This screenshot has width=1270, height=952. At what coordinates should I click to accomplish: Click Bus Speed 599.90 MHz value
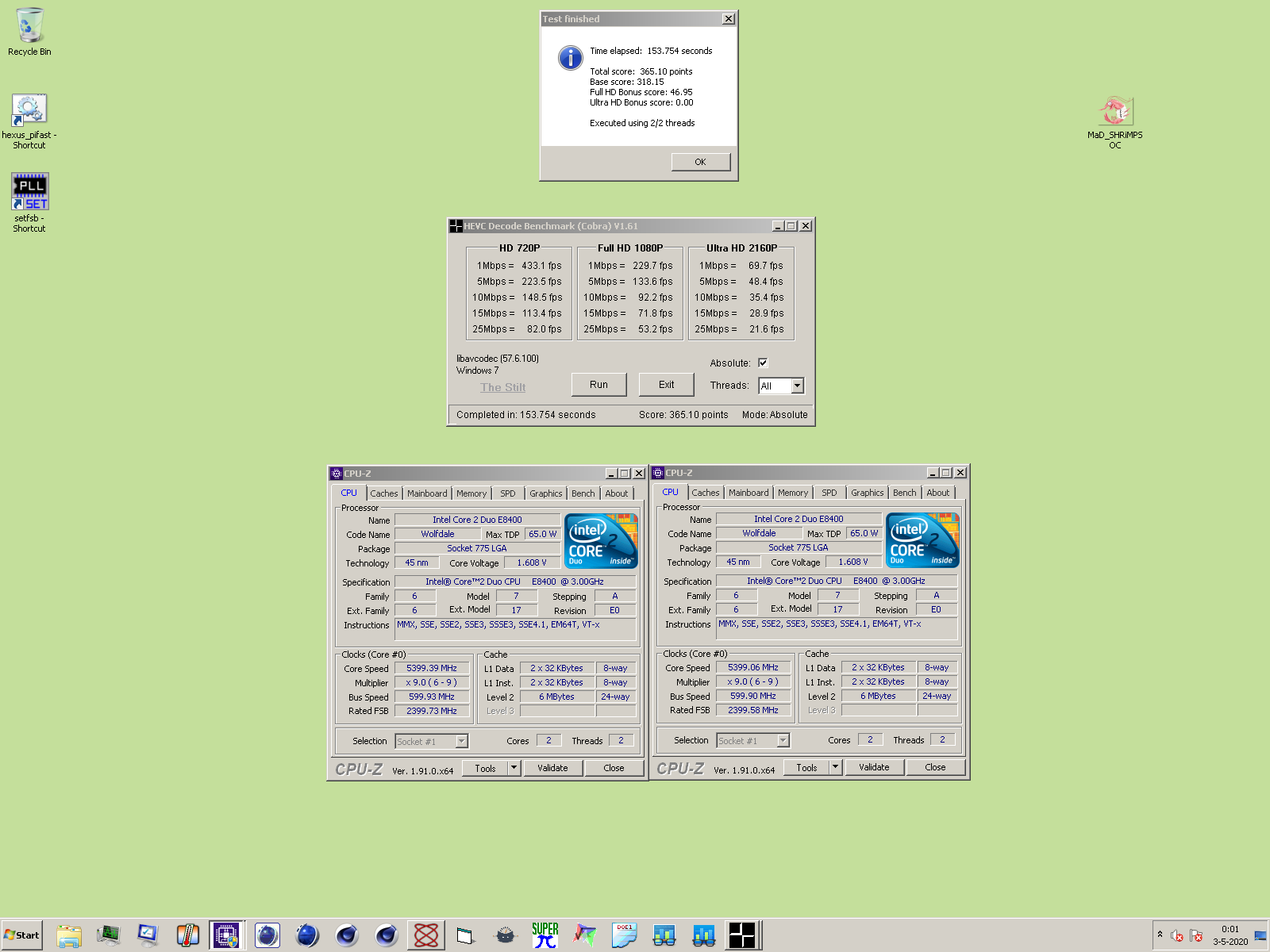(753, 696)
